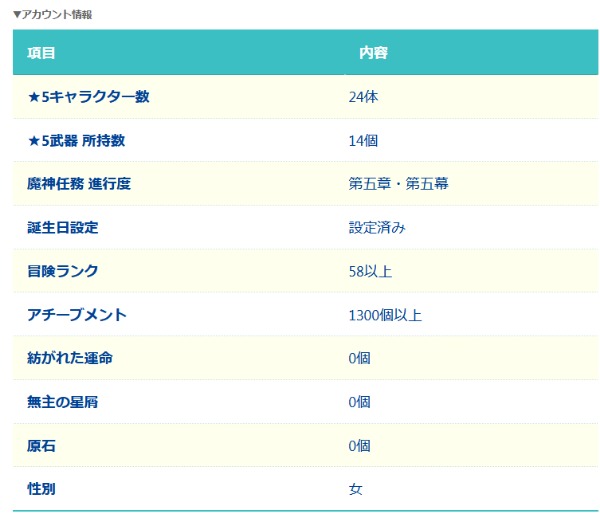Click the 1300個以上 value cell

click(x=385, y=315)
